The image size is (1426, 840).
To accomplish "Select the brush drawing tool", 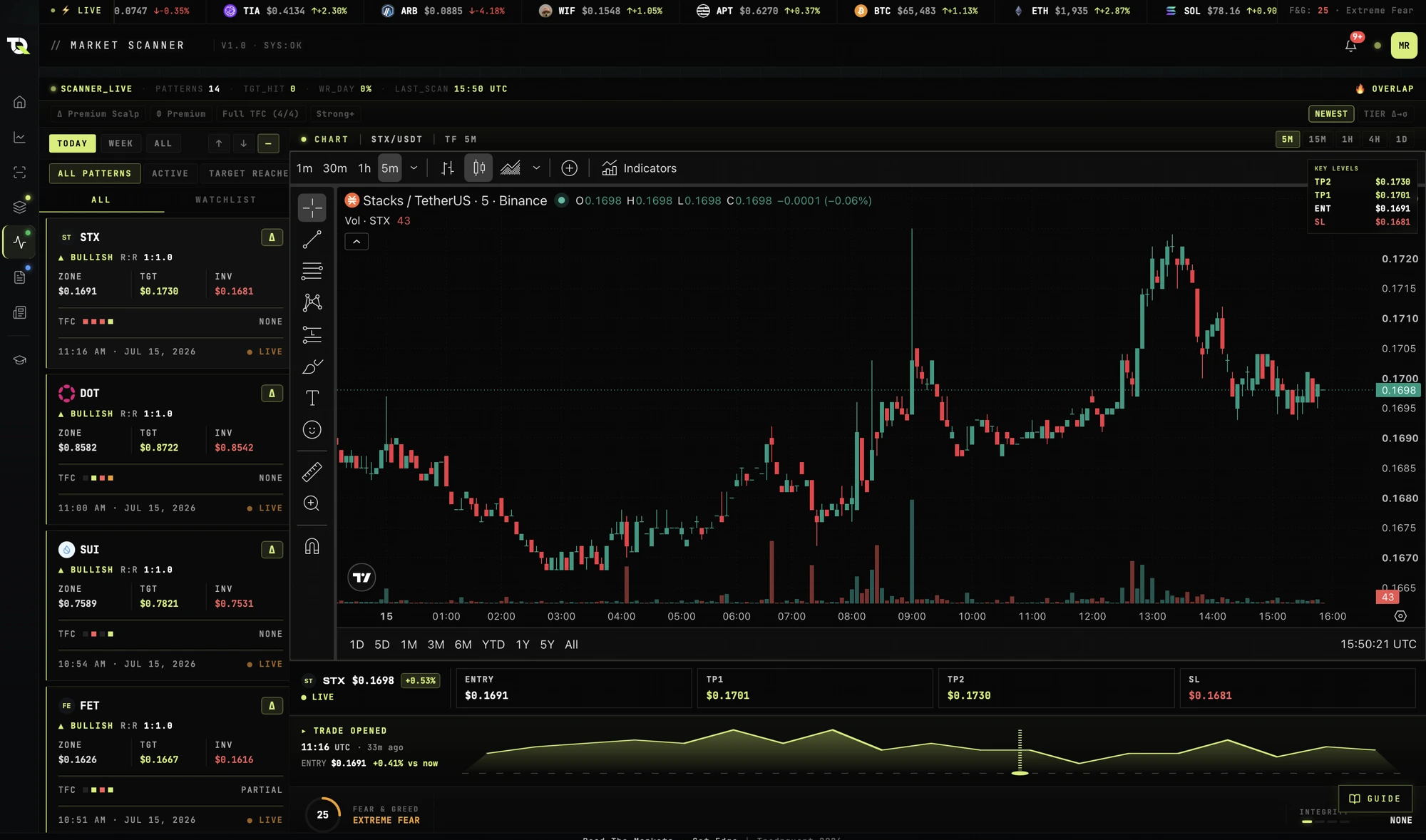I will [312, 367].
